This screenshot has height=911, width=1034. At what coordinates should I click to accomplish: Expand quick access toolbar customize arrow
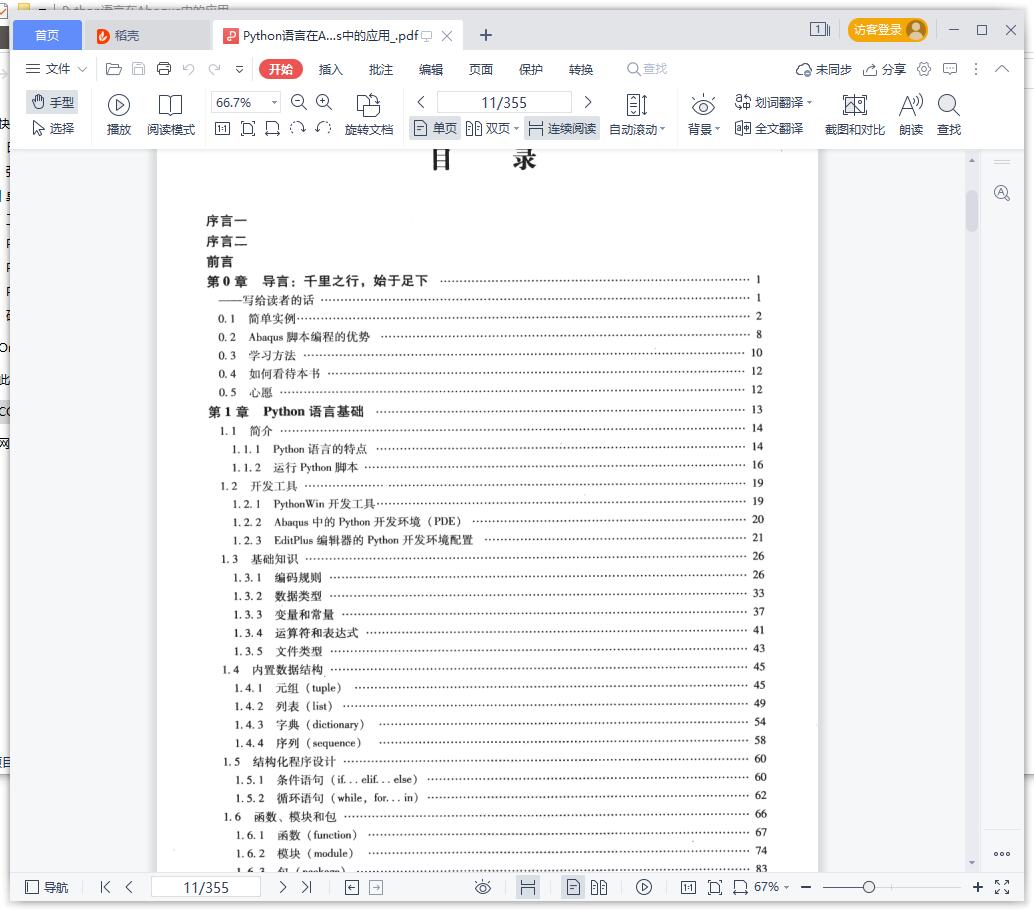239,69
